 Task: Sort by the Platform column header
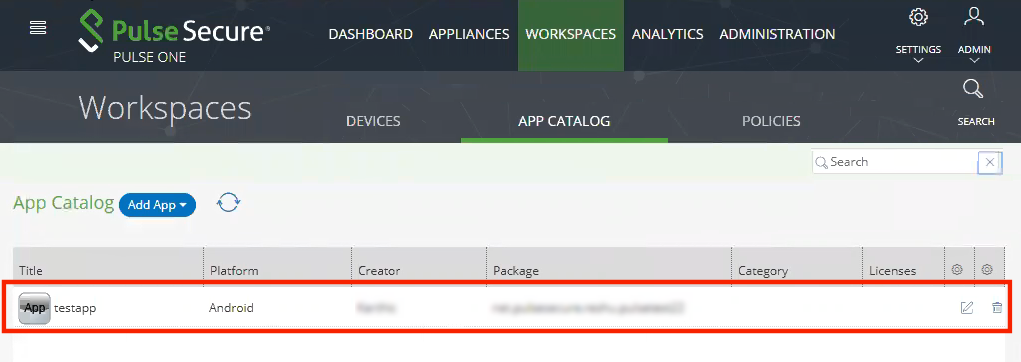tap(233, 271)
